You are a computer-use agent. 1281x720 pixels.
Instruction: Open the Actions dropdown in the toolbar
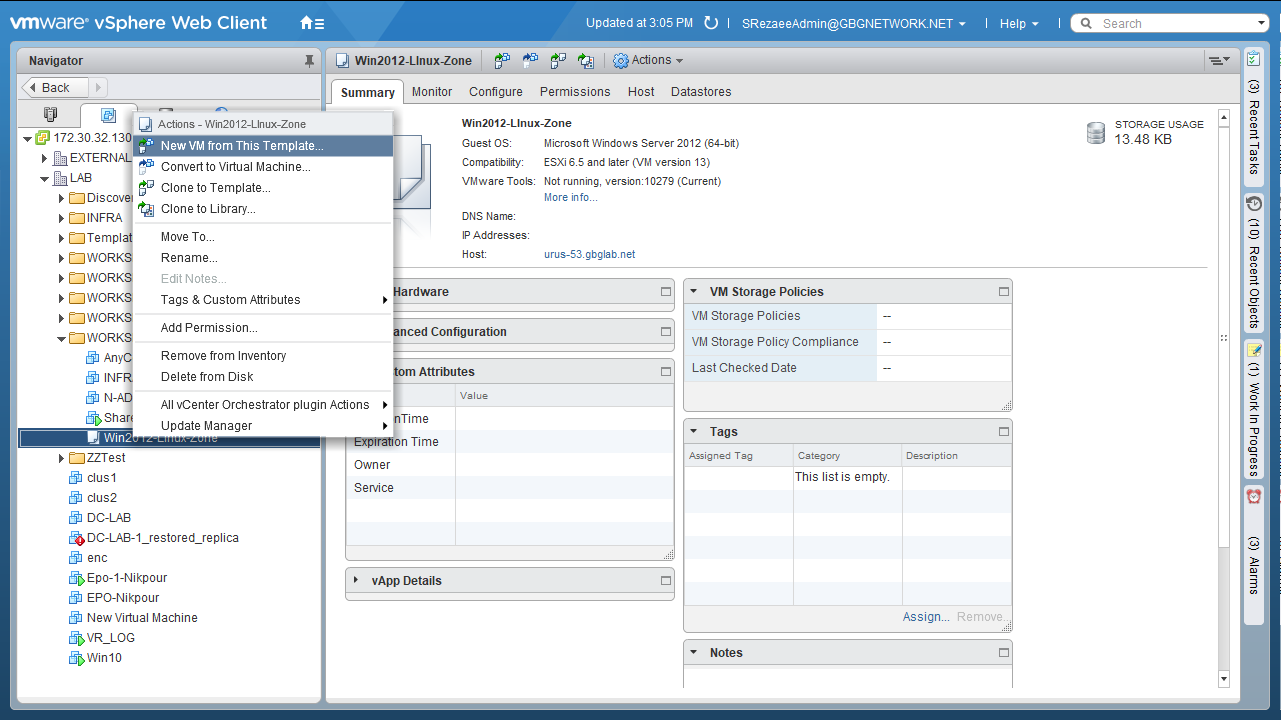[648, 61]
